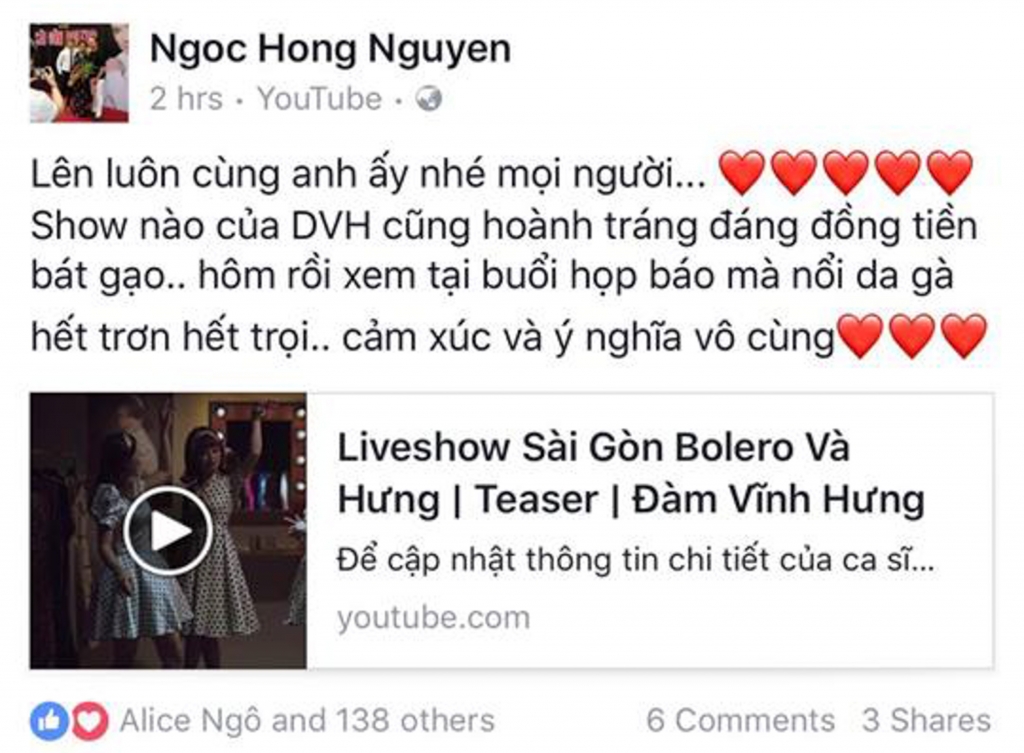1024x753 pixels.
Task: Open the 2 hrs post timestamp
Action: [186, 99]
